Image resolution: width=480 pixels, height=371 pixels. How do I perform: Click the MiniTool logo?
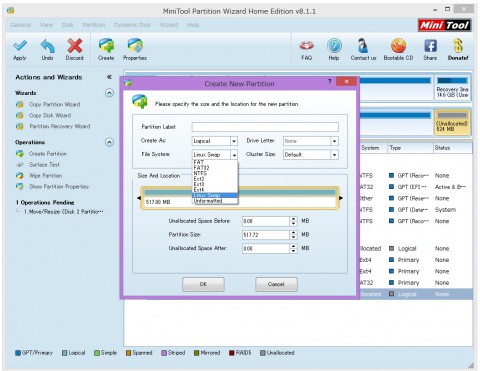point(445,25)
